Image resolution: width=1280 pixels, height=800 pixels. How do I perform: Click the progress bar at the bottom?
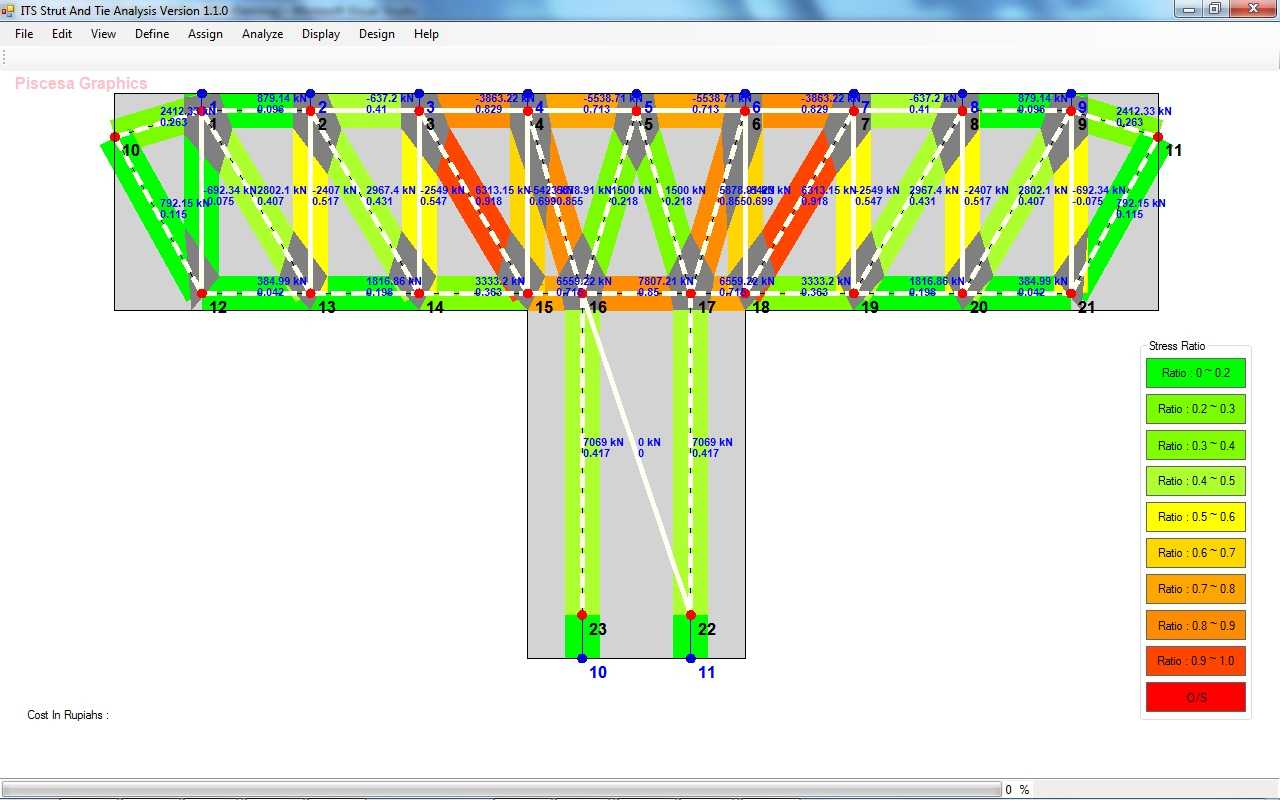click(x=500, y=789)
